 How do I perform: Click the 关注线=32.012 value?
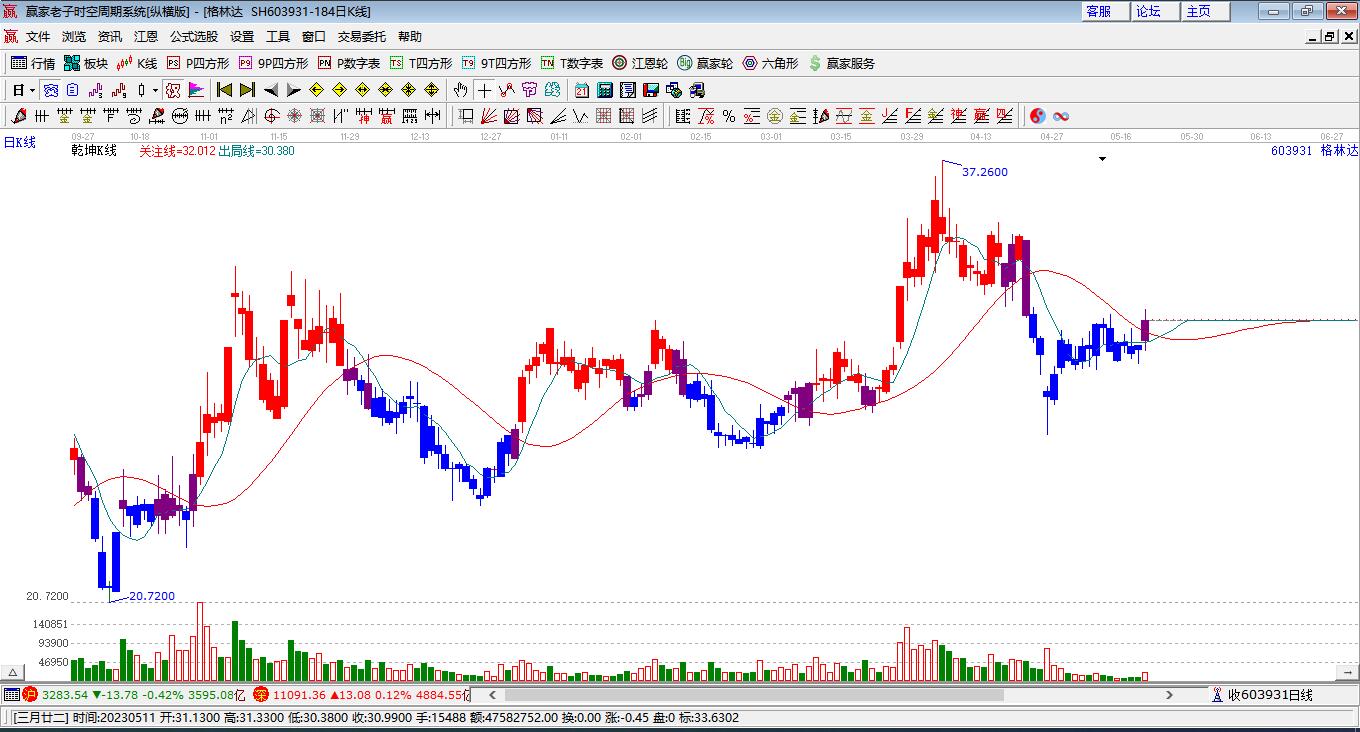(177, 151)
